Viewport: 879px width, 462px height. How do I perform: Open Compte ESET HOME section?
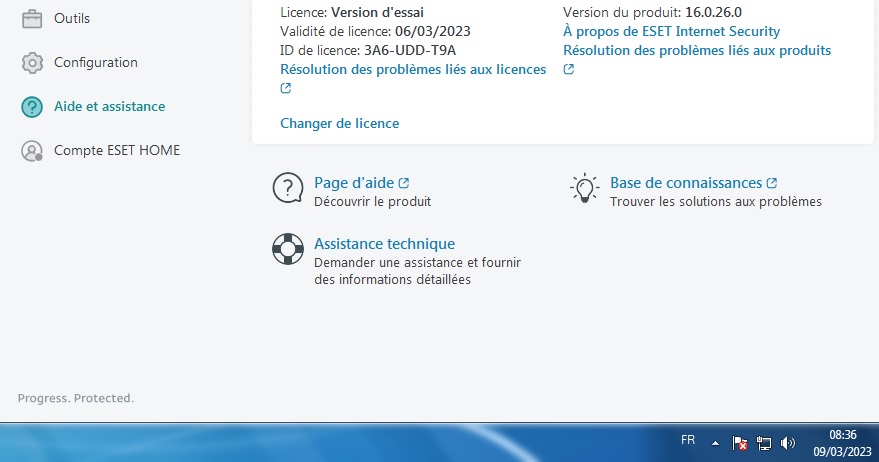click(x=117, y=150)
